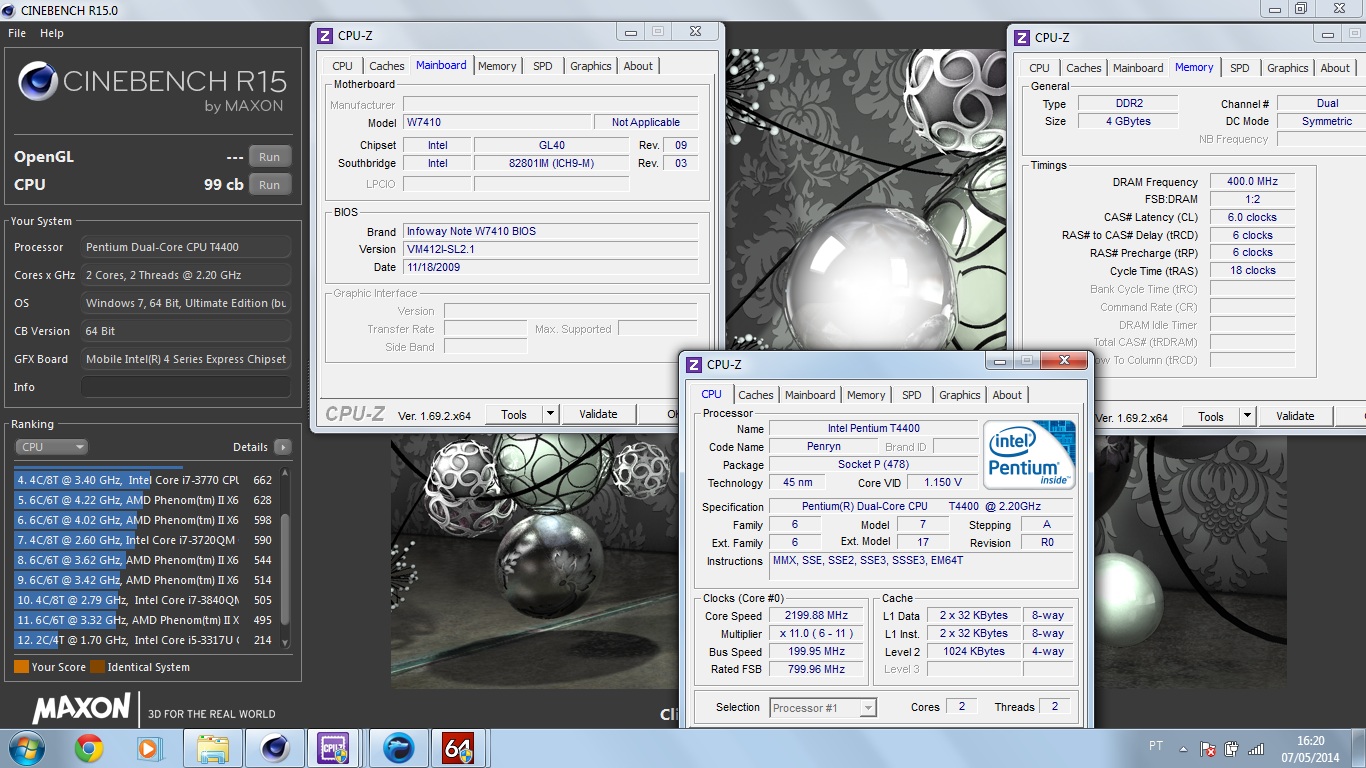Click Validate in Mainboard CPU-Z window

(598, 414)
